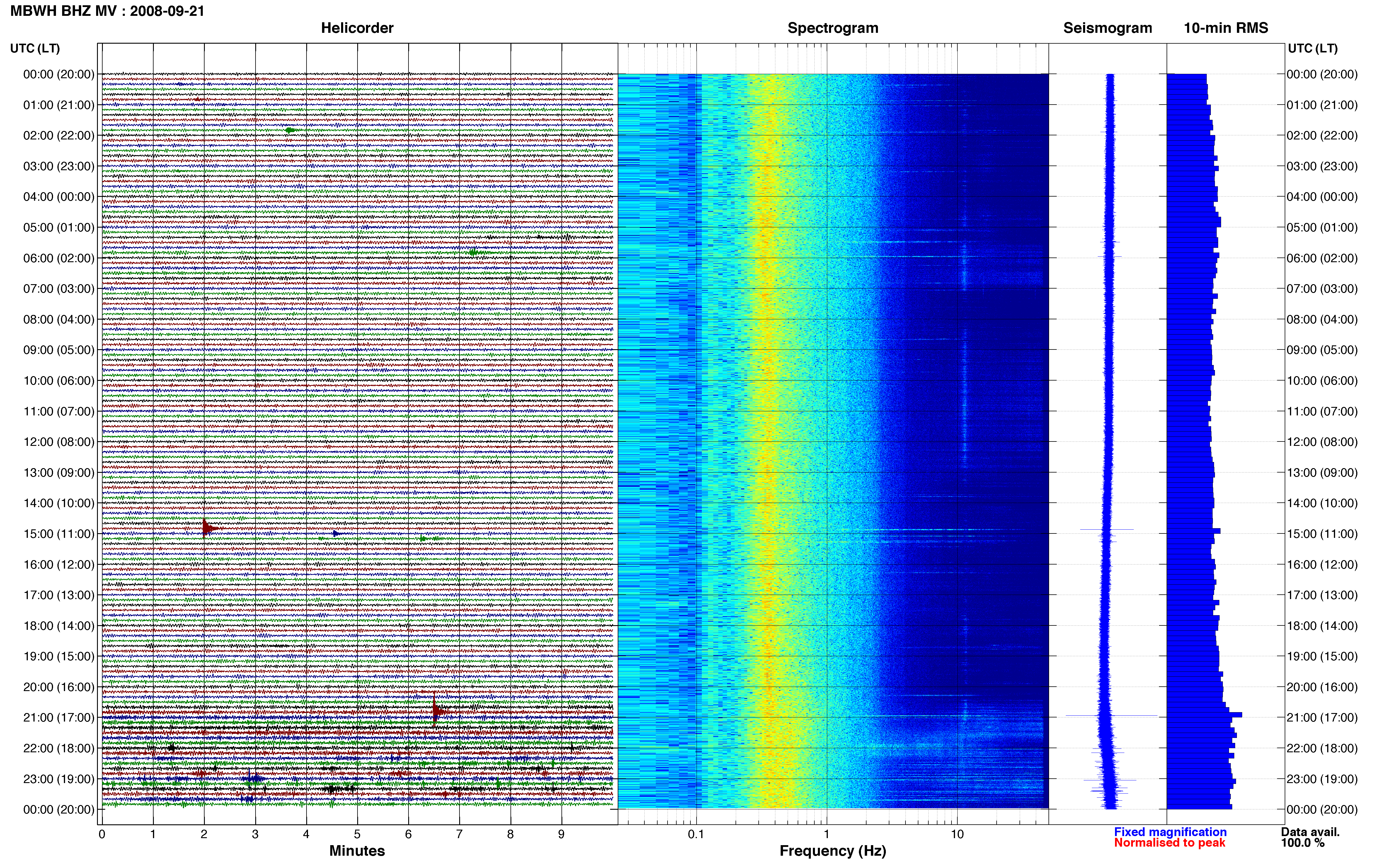Click the '12:00 (08:00)' label on the left axis
The height and width of the screenshot is (868, 1389).
(59, 442)
